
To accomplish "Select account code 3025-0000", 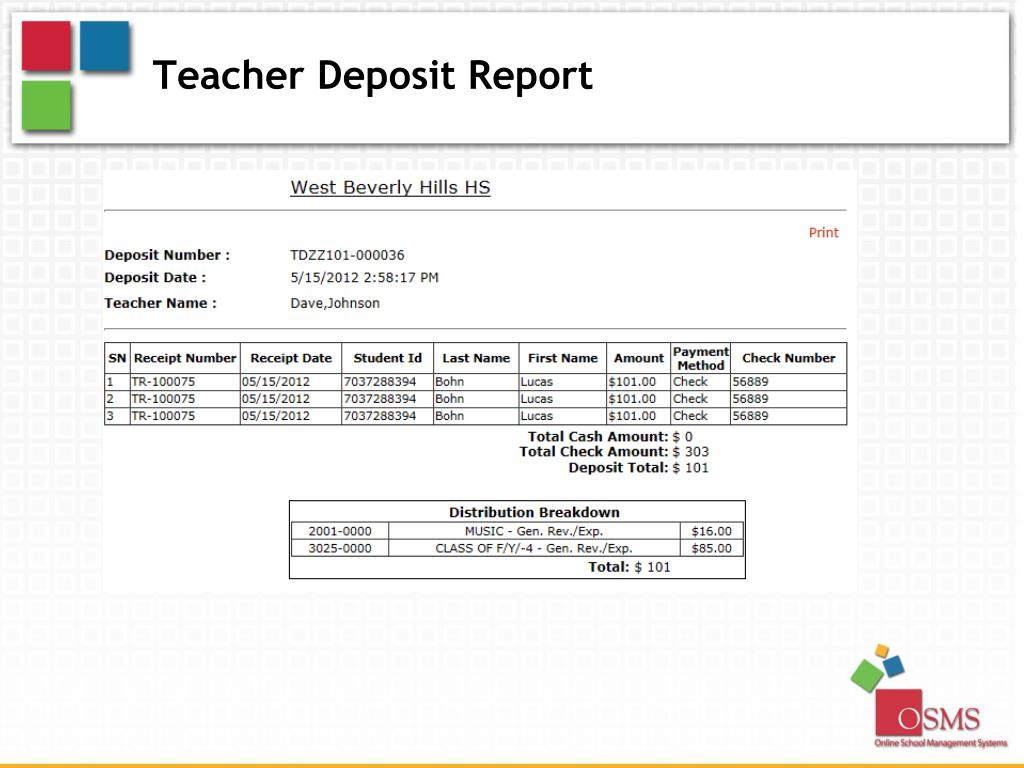I will coord(340,548).
